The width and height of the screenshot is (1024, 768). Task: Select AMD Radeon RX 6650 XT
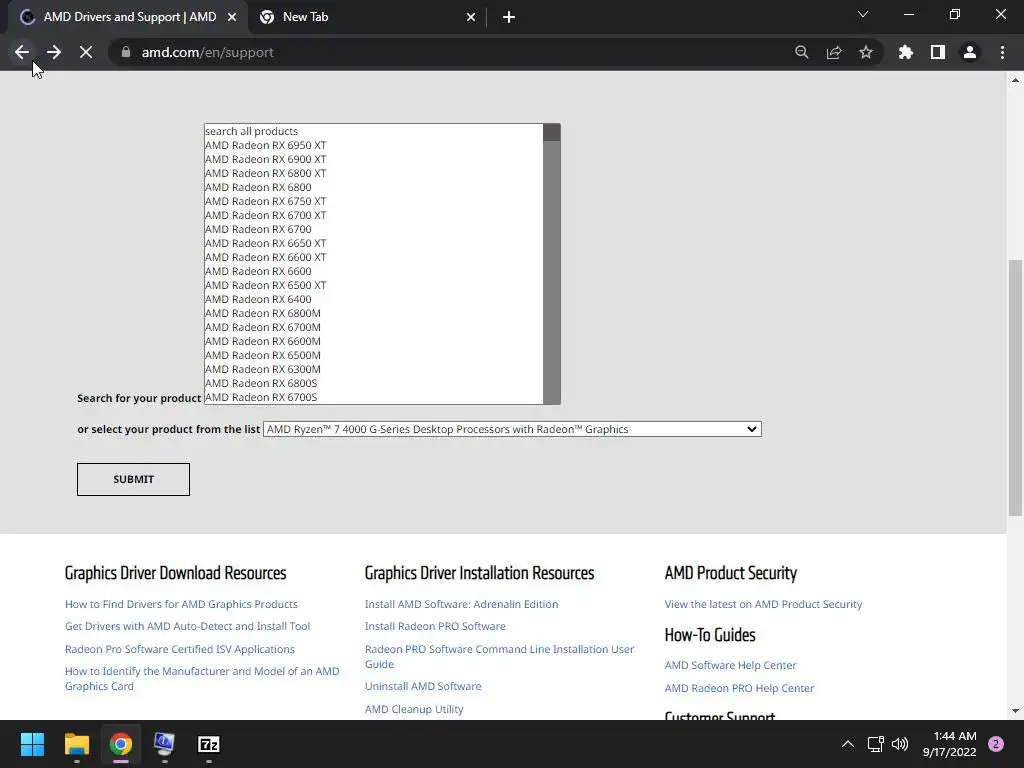(x=374, y=243)
